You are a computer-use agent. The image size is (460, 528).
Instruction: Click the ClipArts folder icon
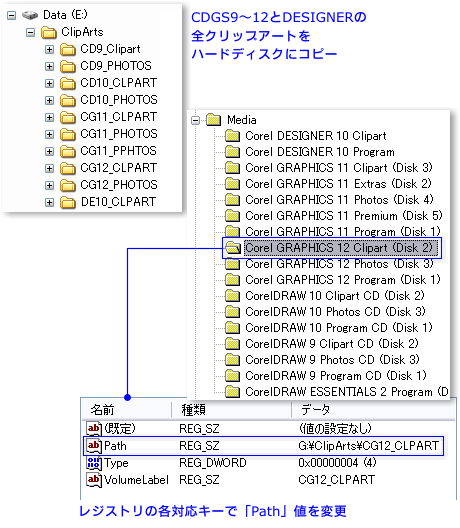49,33
